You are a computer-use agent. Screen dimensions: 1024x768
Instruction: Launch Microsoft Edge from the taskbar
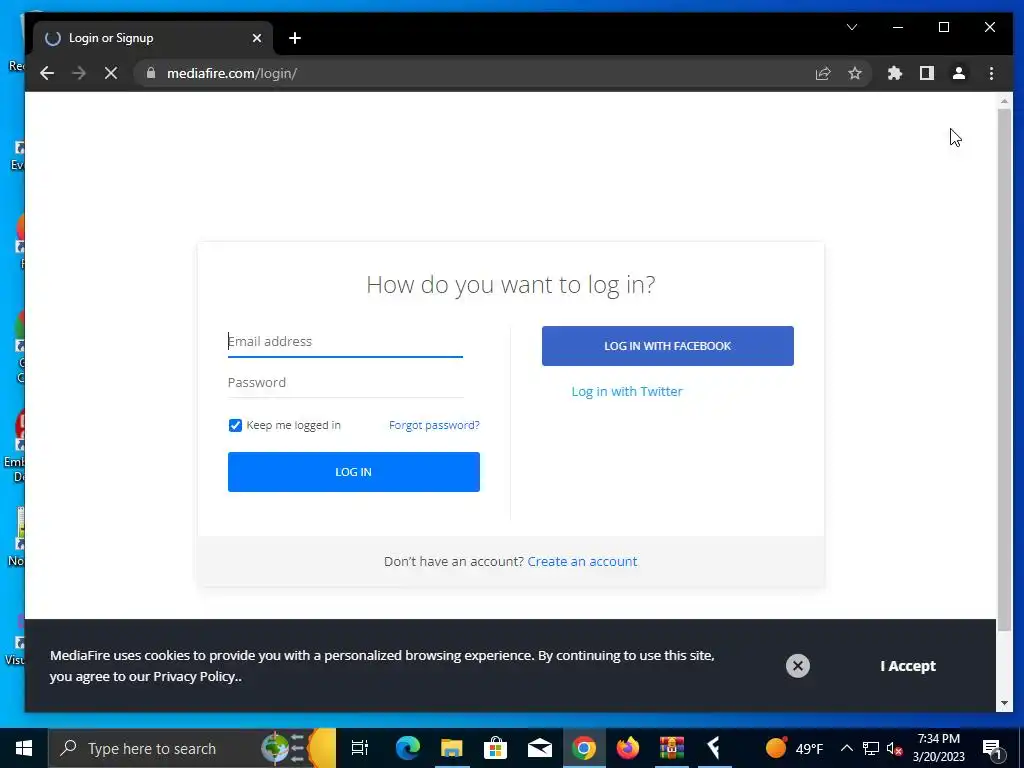coord(408,748)
